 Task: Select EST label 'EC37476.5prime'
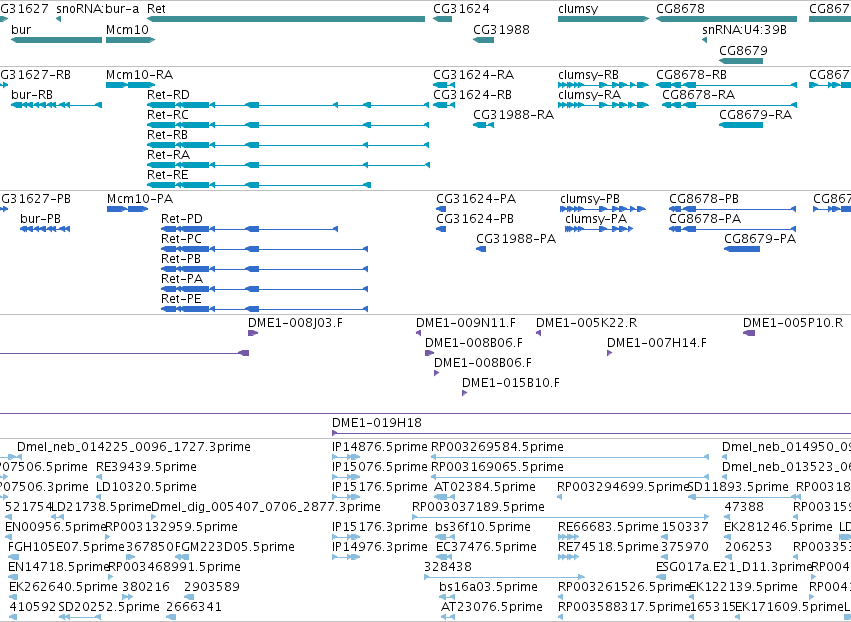click(486, 547)
